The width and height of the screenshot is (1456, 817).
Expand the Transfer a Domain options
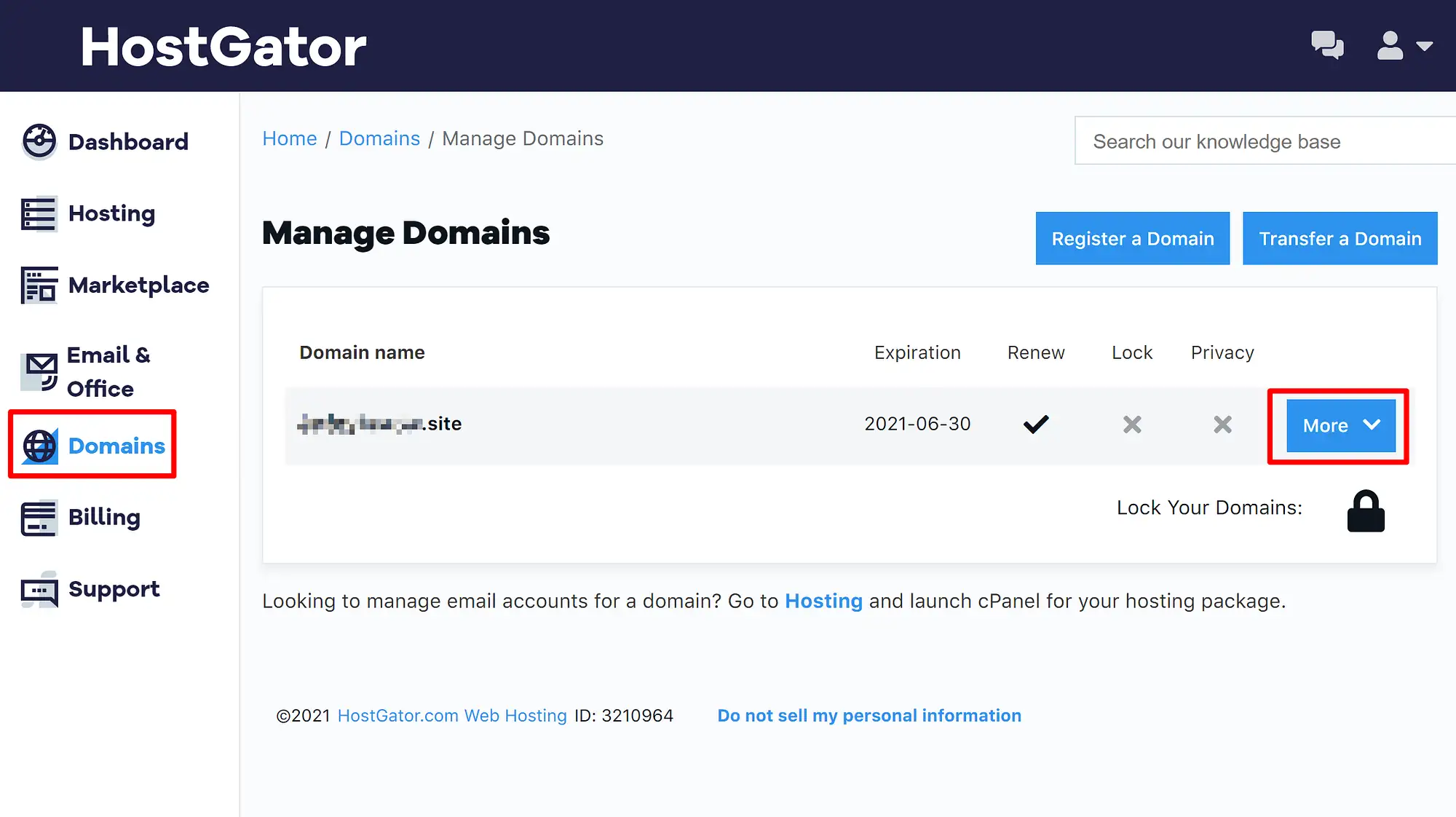pyautogui.click(x=1340, y=238)
